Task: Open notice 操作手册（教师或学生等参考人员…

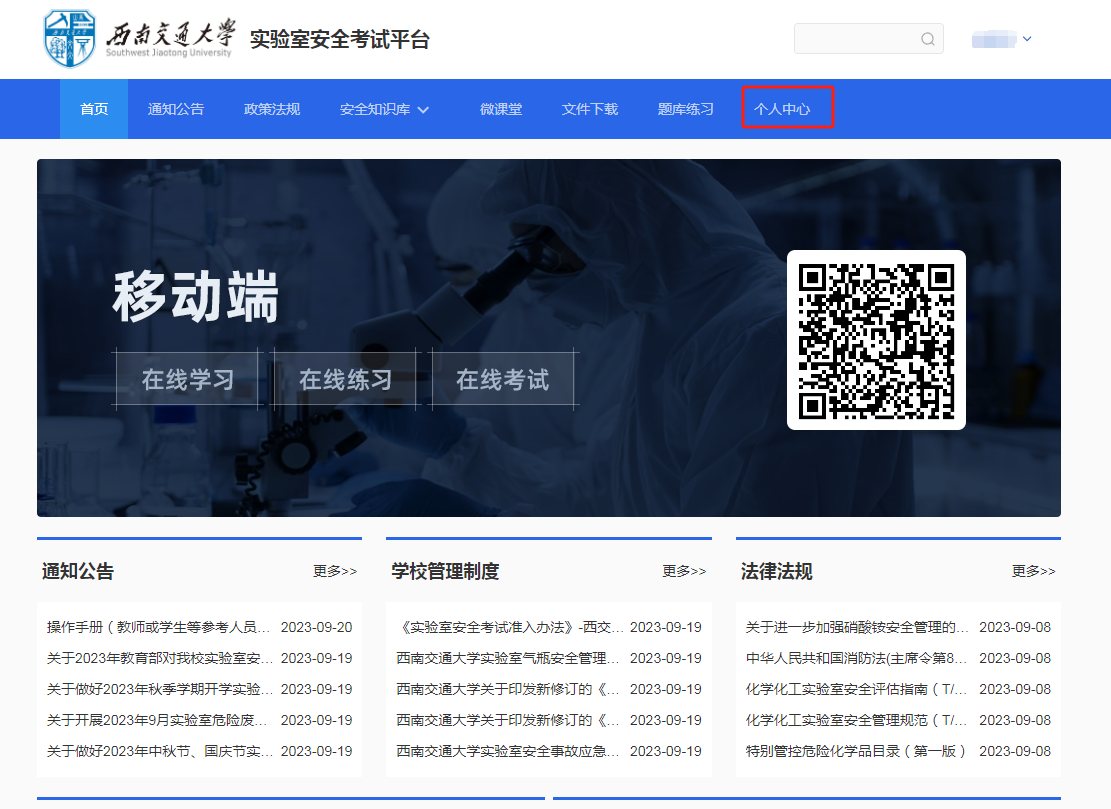Action: click(x=159, y=627)
